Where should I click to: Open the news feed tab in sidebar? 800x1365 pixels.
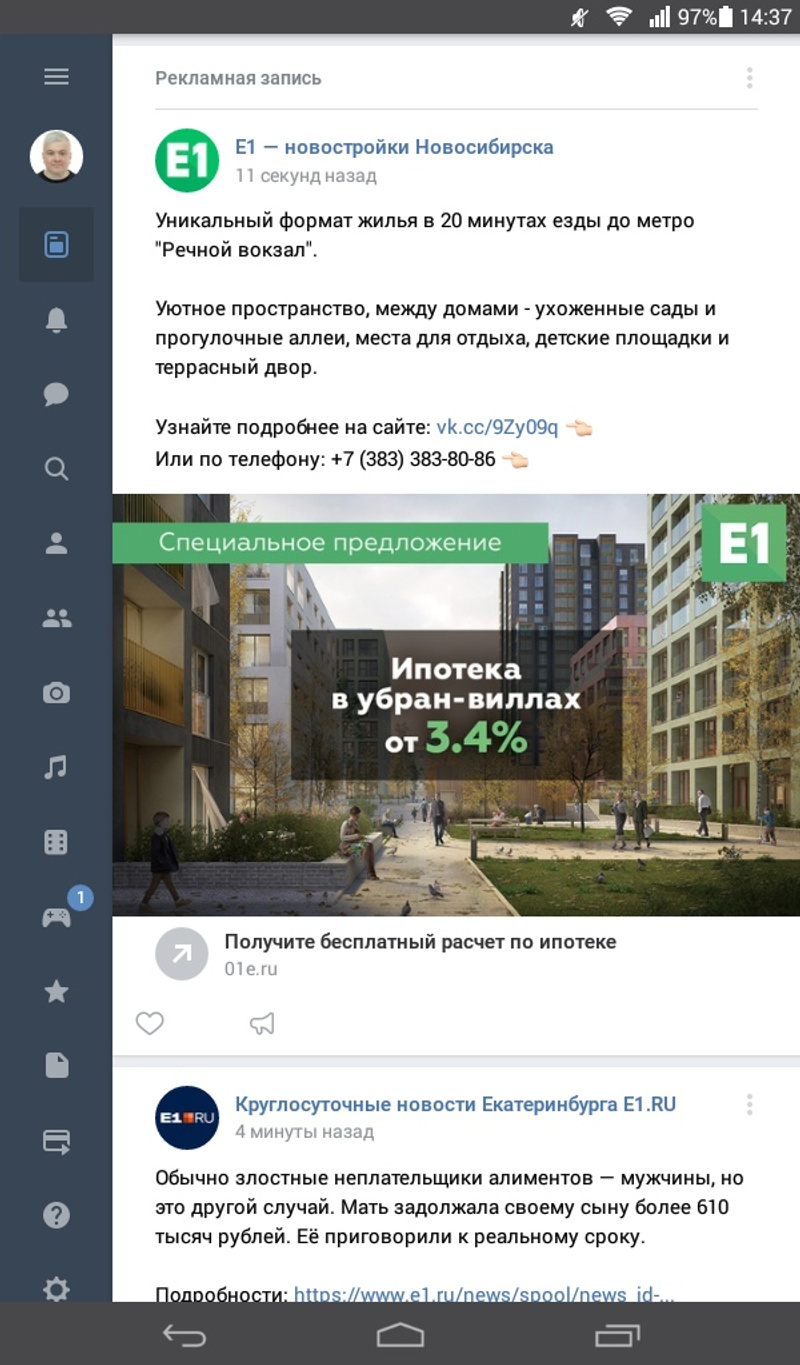56,244
